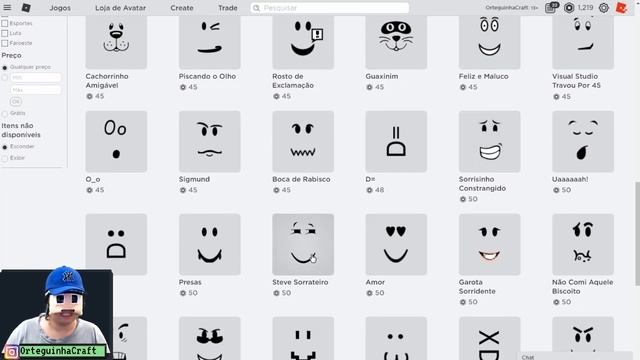
Task: Select the Grátis price radio option
Action: pos(5,113)
